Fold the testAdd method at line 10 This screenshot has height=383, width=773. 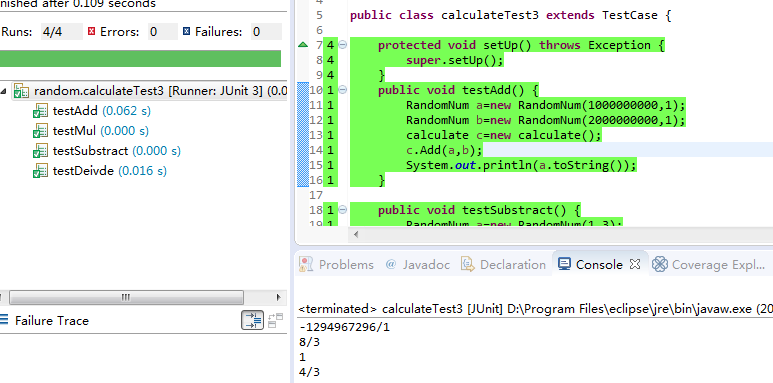(342, 90)
